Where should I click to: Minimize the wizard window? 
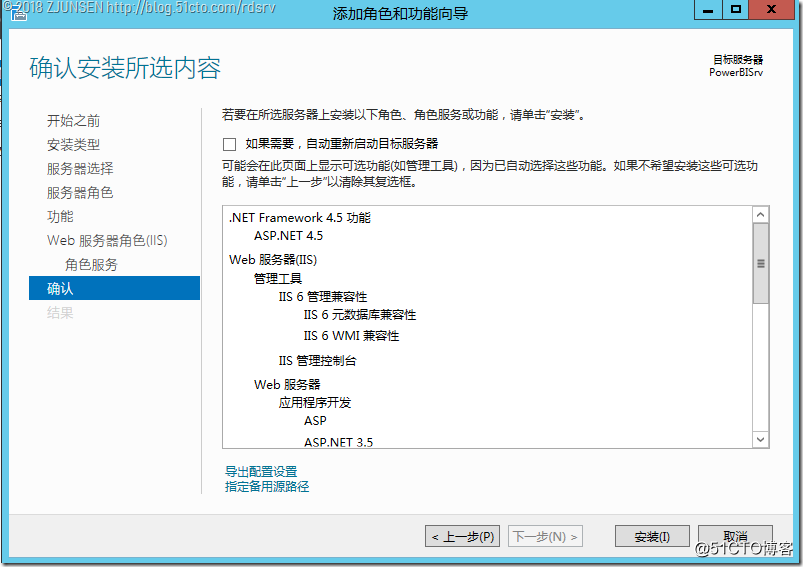(x=708, y=10)
